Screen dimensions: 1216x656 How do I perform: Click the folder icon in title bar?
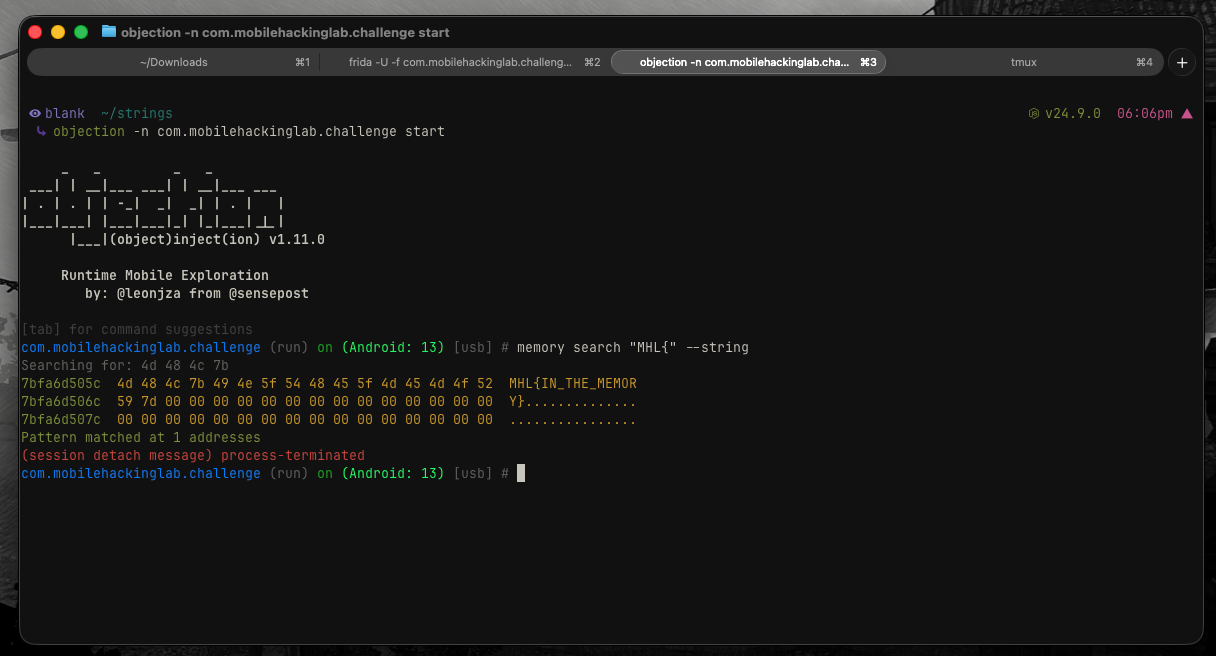(109, 32)
